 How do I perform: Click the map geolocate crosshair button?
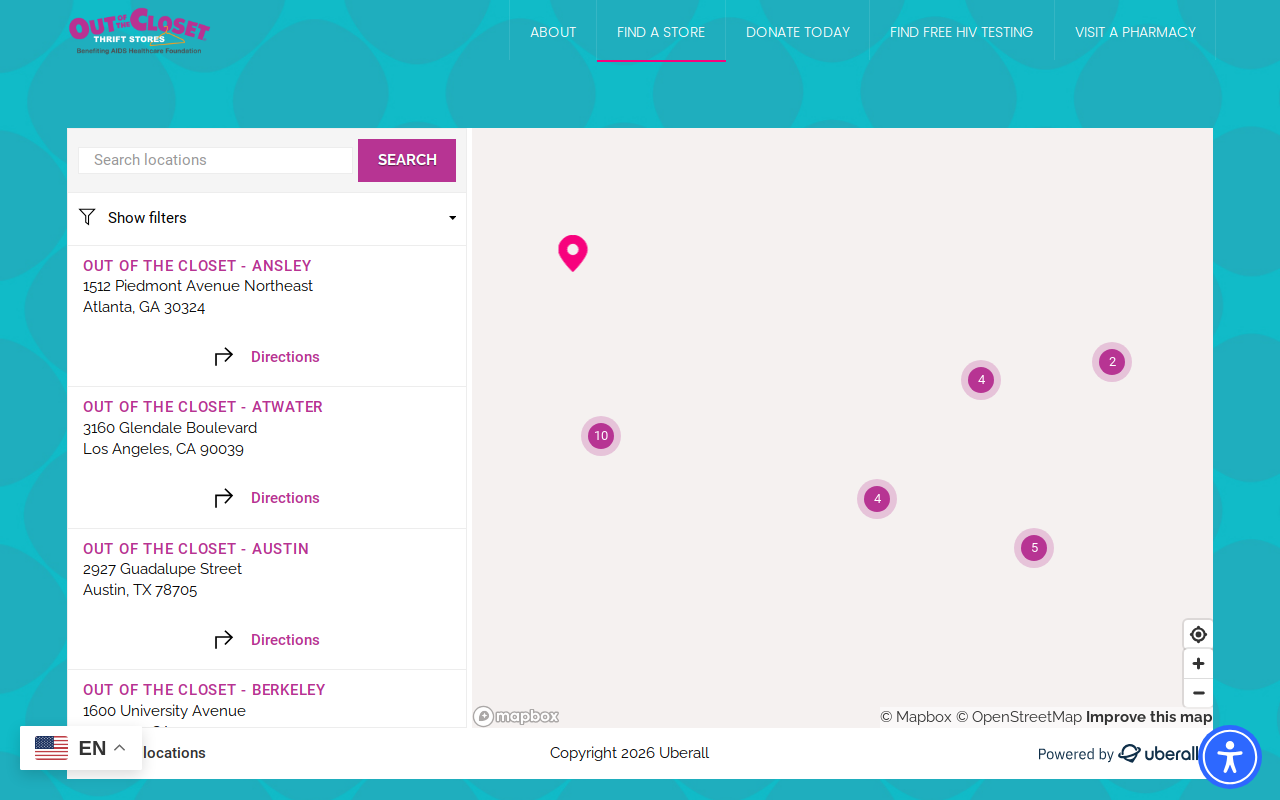tap(1198, 634)
